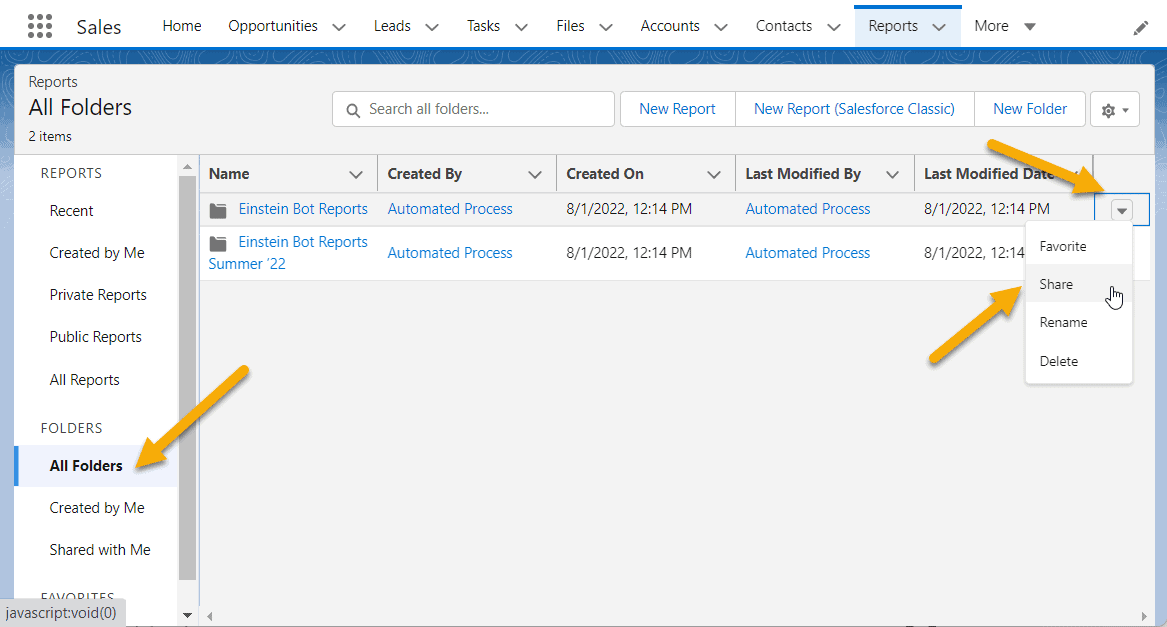Click the folder icon beside Einstein Bot Reports
Image resolution: width=1167 pixels, height=627 pixels.
(219, 209)
